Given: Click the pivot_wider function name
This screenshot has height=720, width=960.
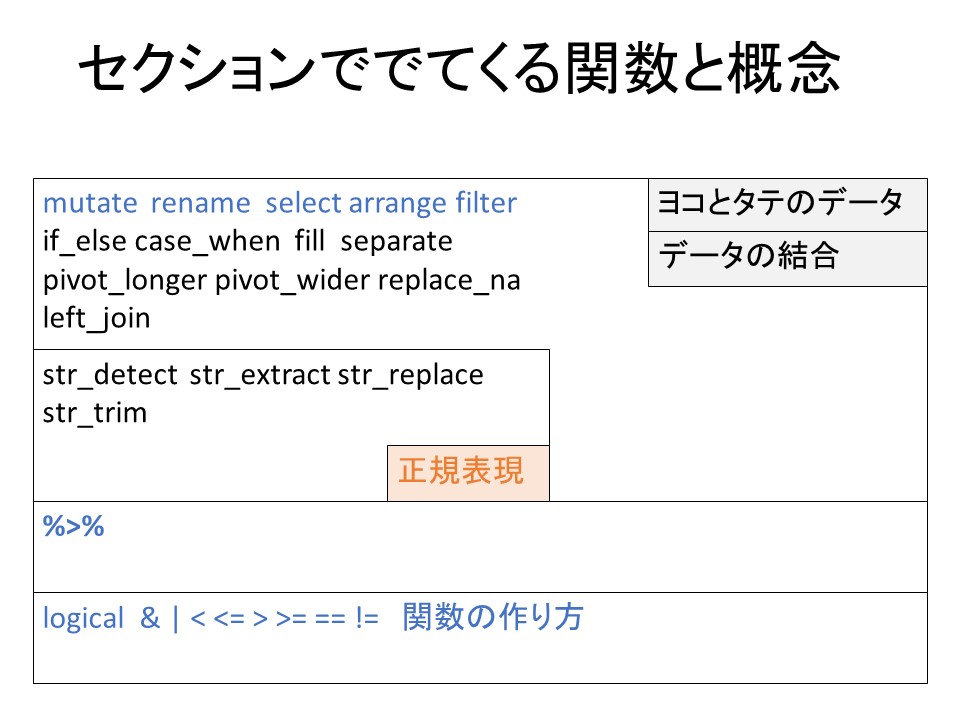Looking at the screenshot, I should 293,281.
